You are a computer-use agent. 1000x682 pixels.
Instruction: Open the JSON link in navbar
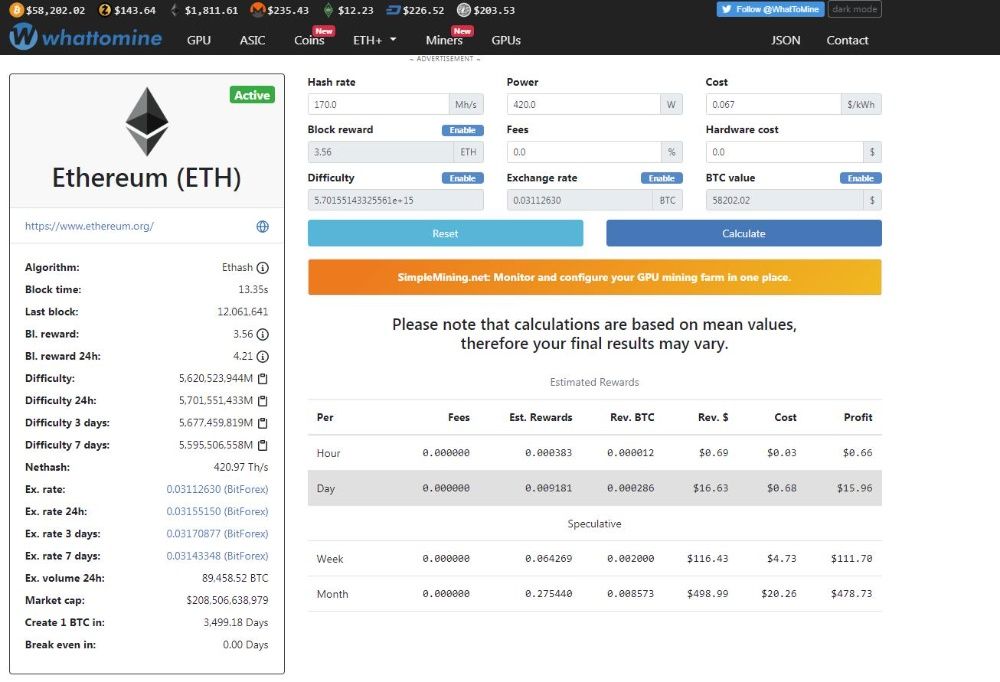785,40
